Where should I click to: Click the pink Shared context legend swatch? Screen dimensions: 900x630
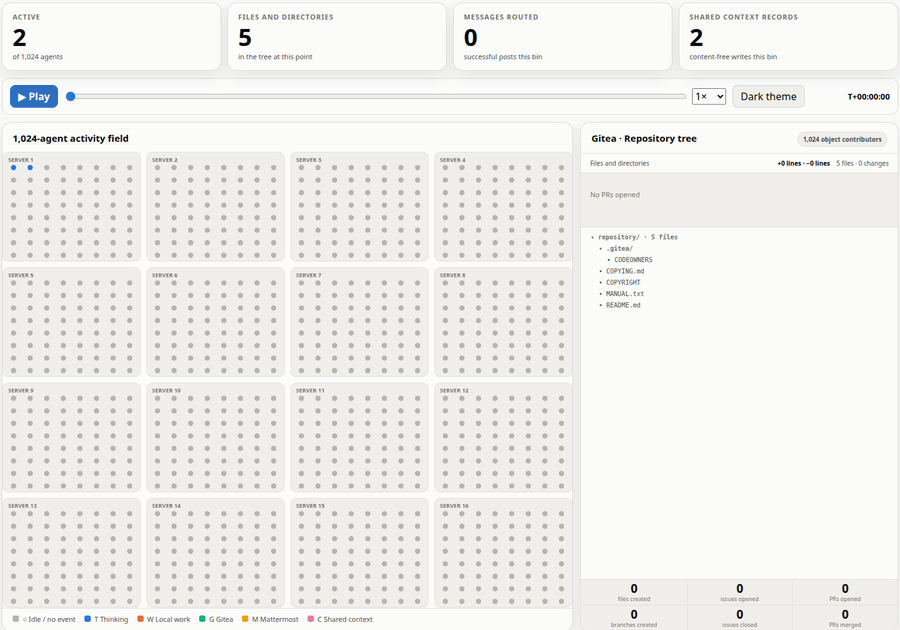(311, 619)
